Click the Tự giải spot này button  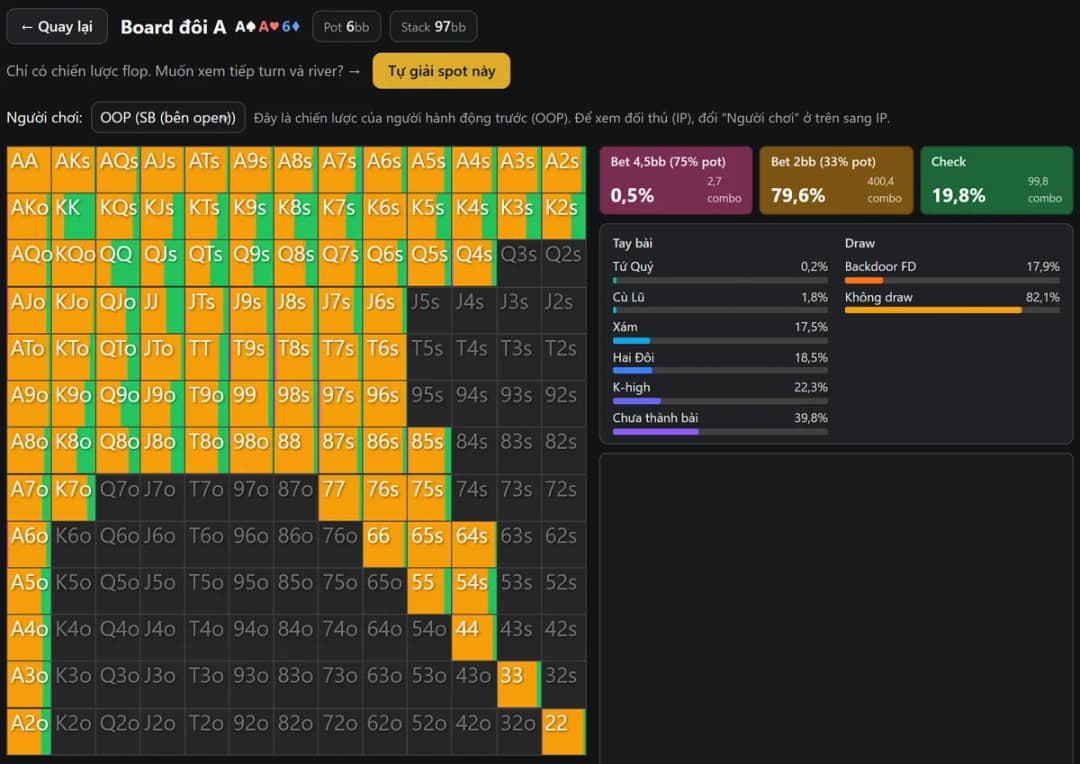point(442,71)
